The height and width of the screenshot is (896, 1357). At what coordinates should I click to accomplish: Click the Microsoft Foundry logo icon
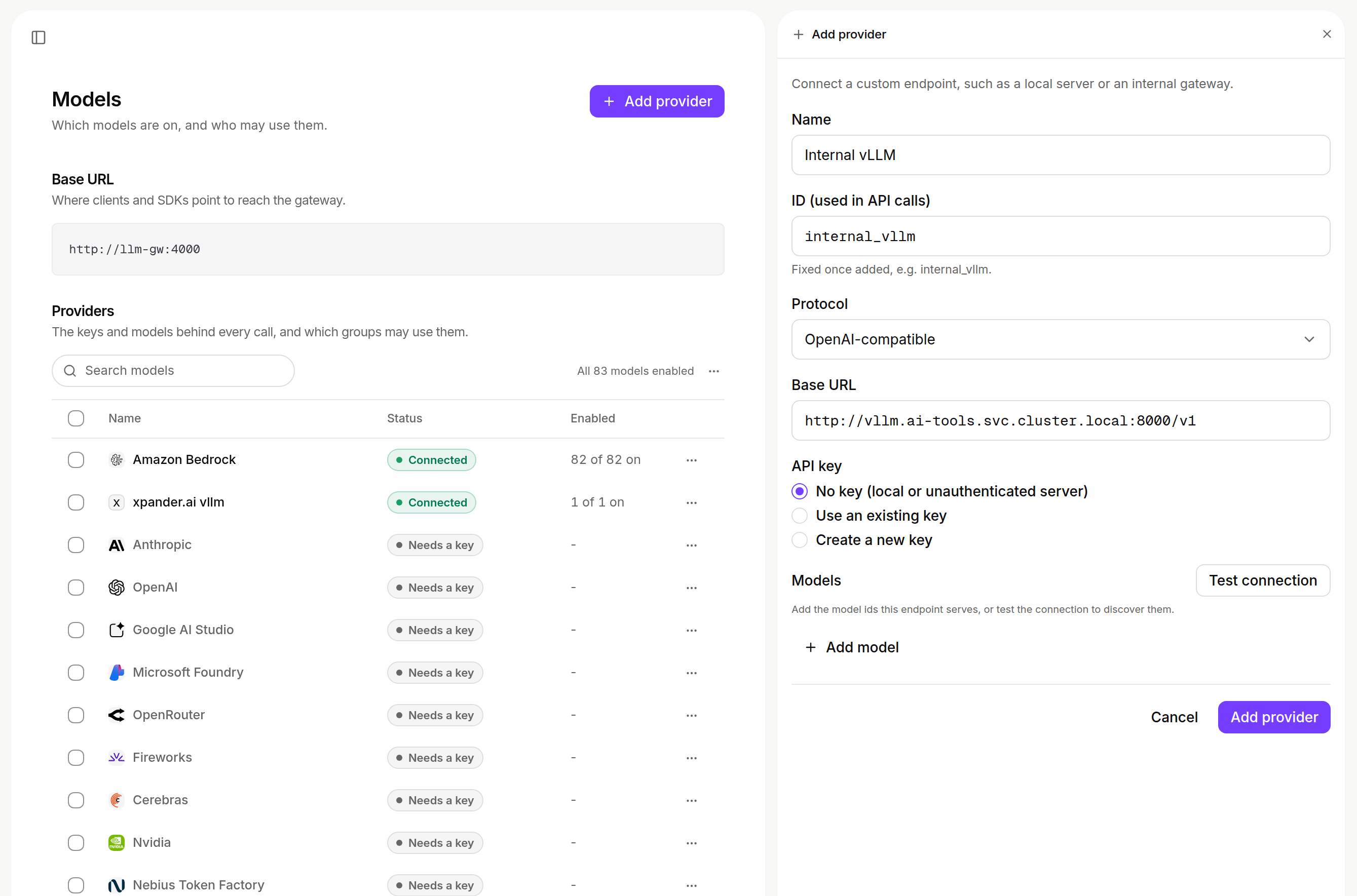click(x=117, y=673)
